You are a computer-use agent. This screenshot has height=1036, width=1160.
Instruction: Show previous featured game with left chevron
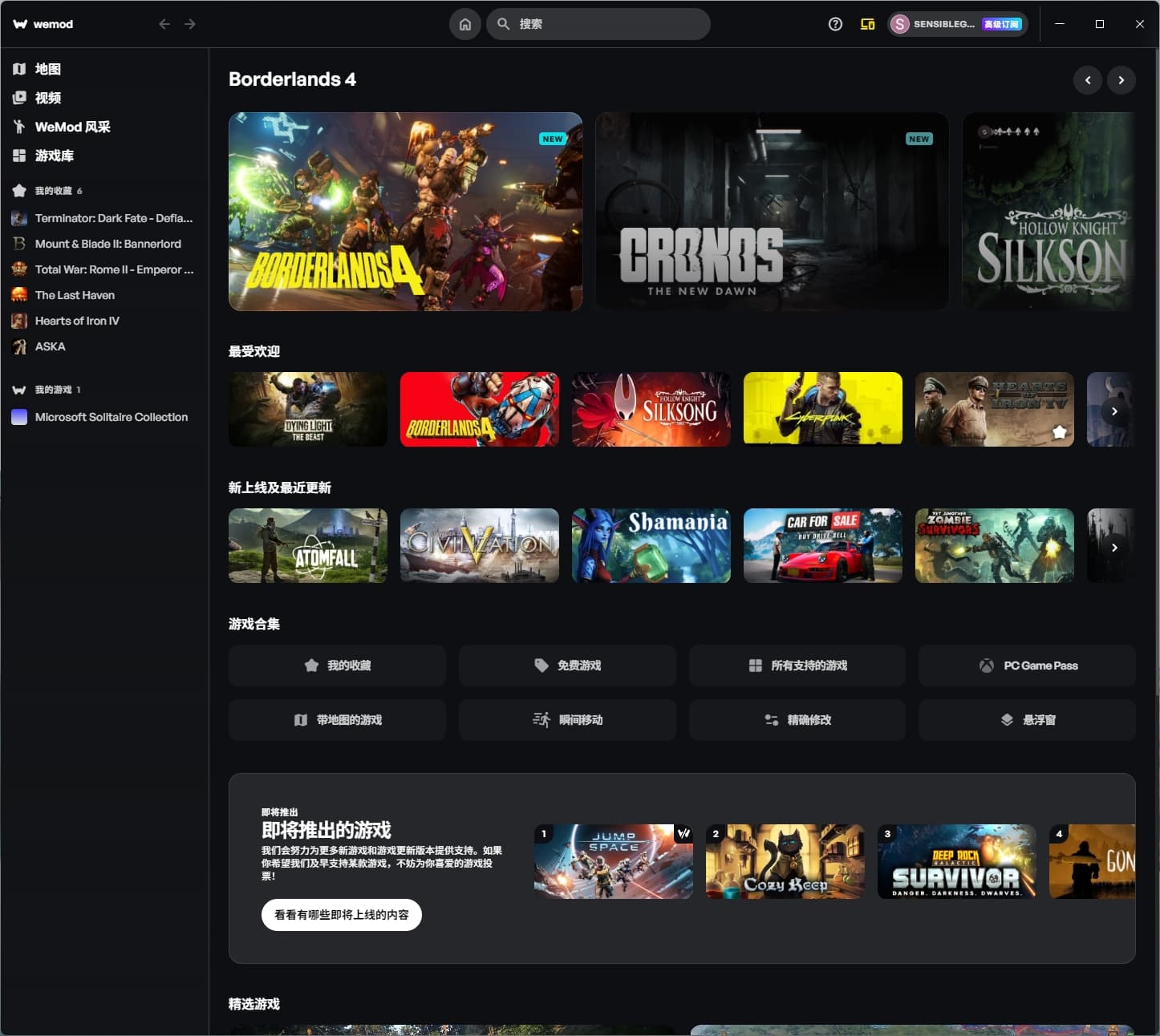coord(1087,80)
